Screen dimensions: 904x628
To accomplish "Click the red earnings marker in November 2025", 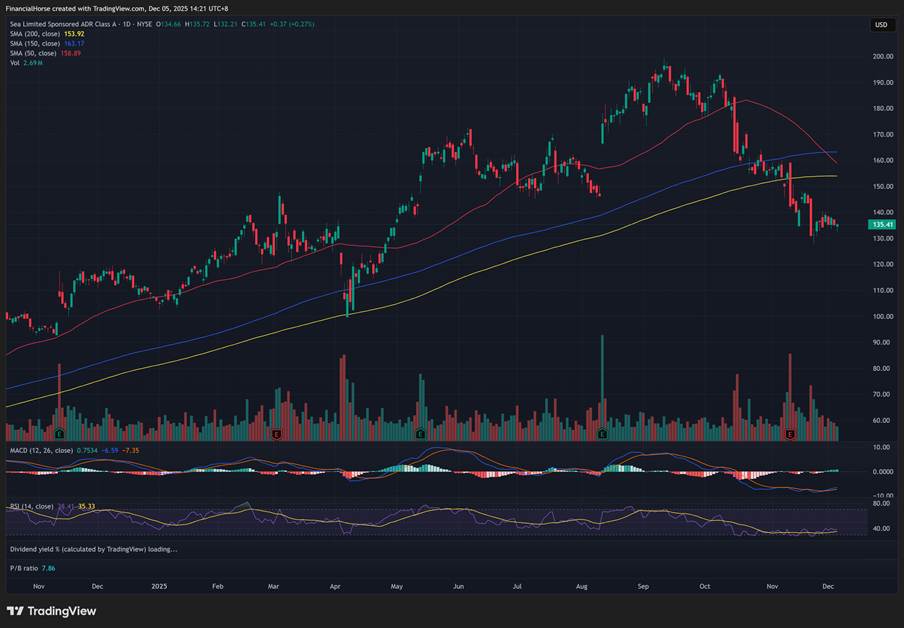I will 790,435.
